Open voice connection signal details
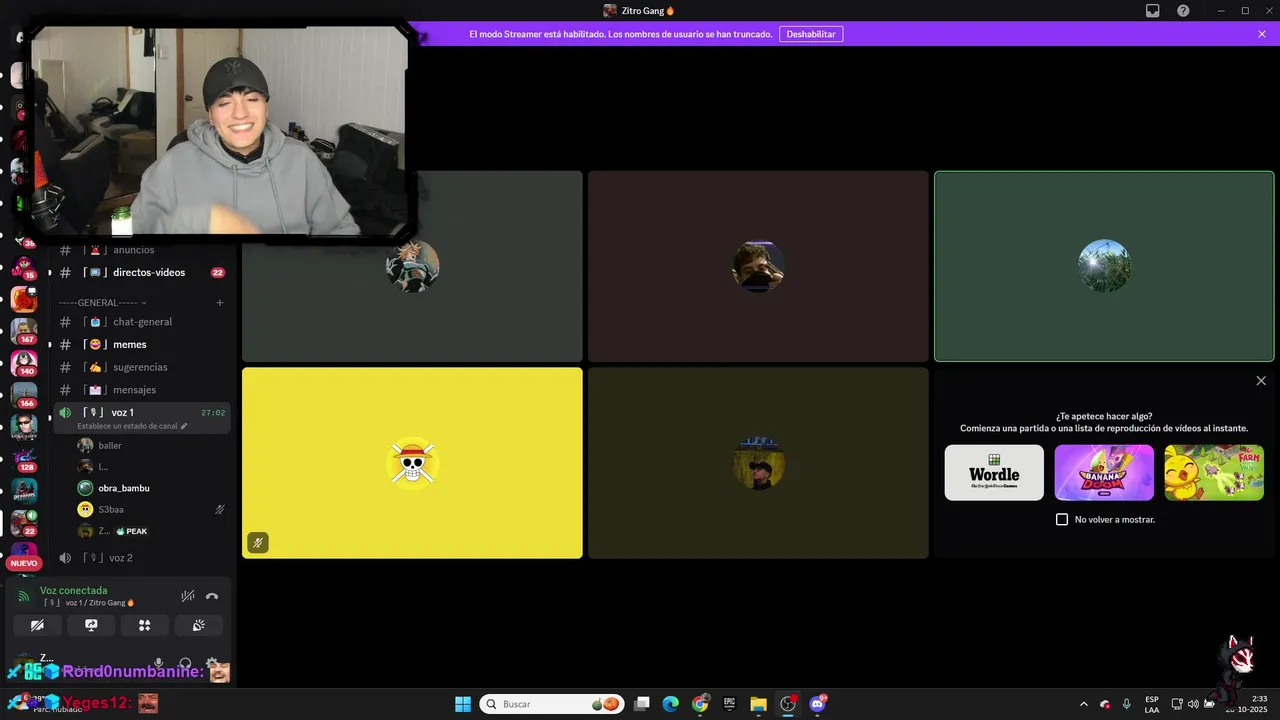This screenshot has width=1280, height=720. coord(24,596)
